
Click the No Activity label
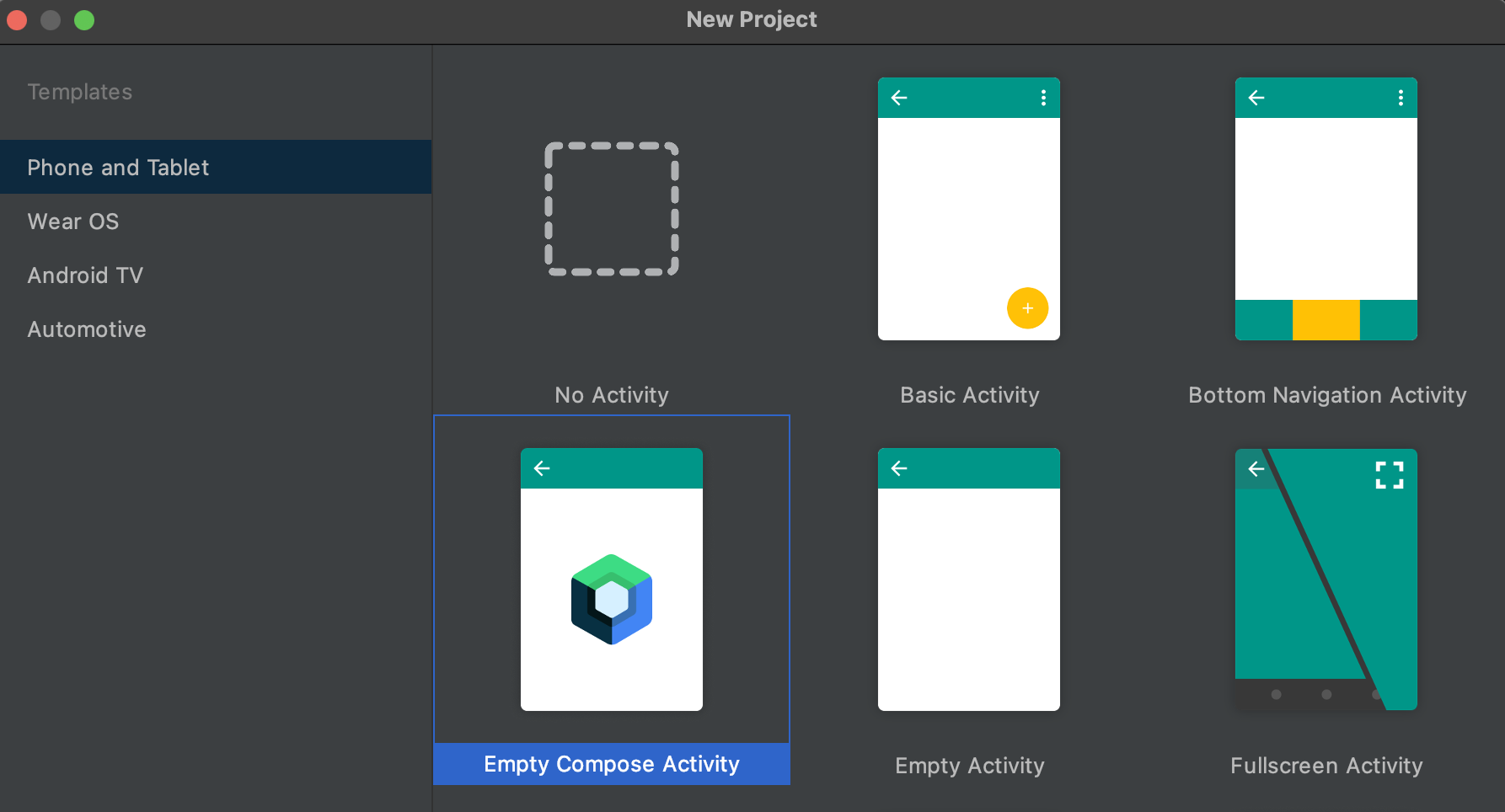point(612,395)
